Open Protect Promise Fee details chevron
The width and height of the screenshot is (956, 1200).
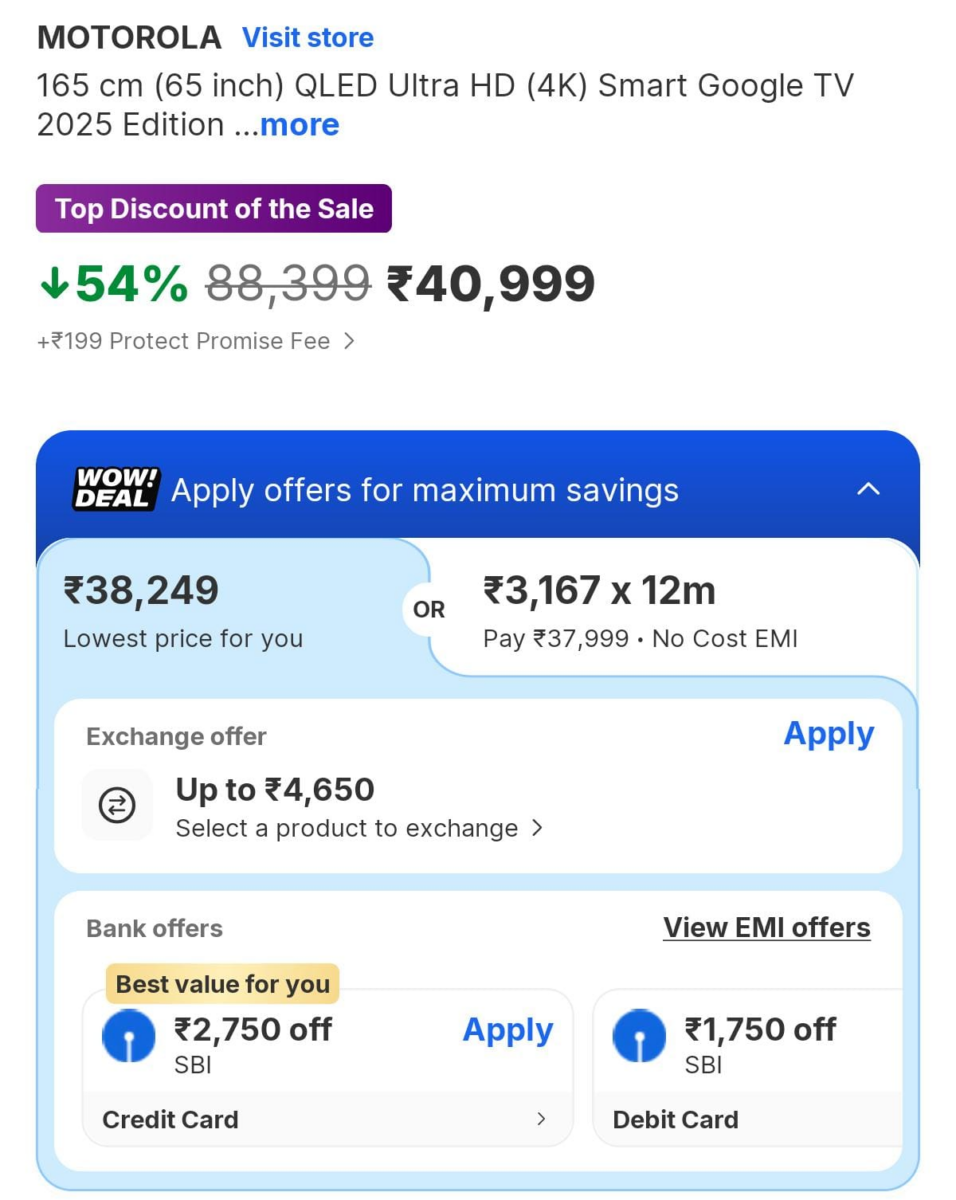click(x=349, y=341)
